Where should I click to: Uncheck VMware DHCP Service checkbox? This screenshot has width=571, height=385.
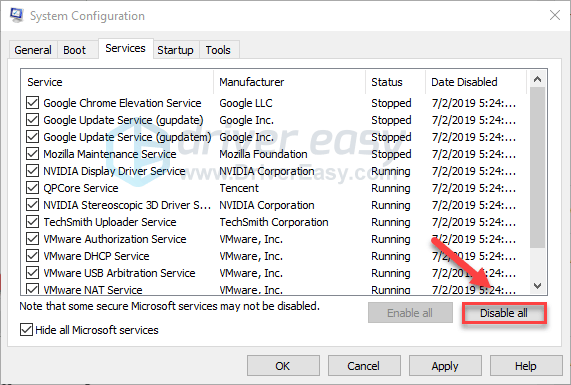click(x=32, y=256)
